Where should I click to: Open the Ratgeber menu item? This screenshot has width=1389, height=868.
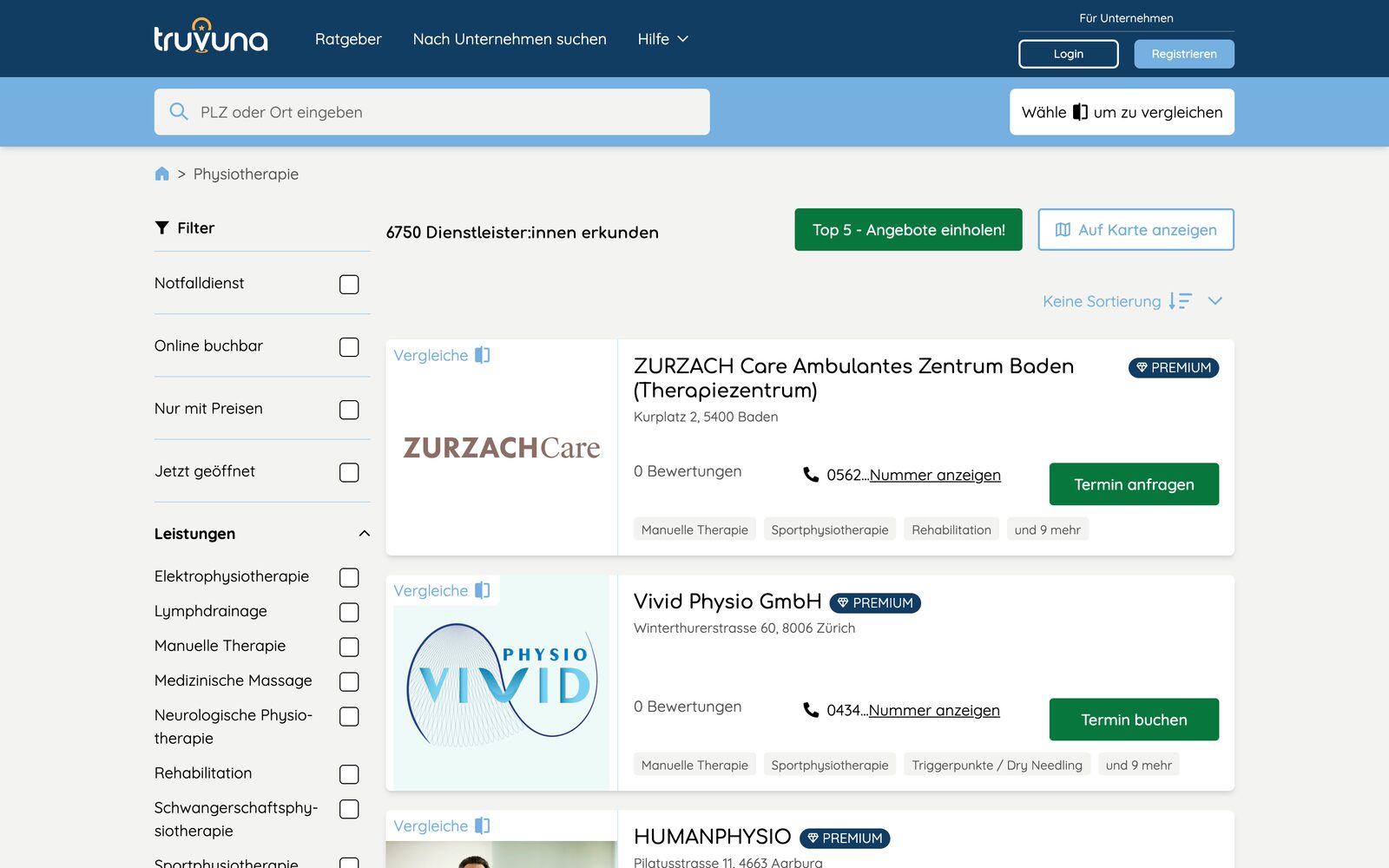348,39
